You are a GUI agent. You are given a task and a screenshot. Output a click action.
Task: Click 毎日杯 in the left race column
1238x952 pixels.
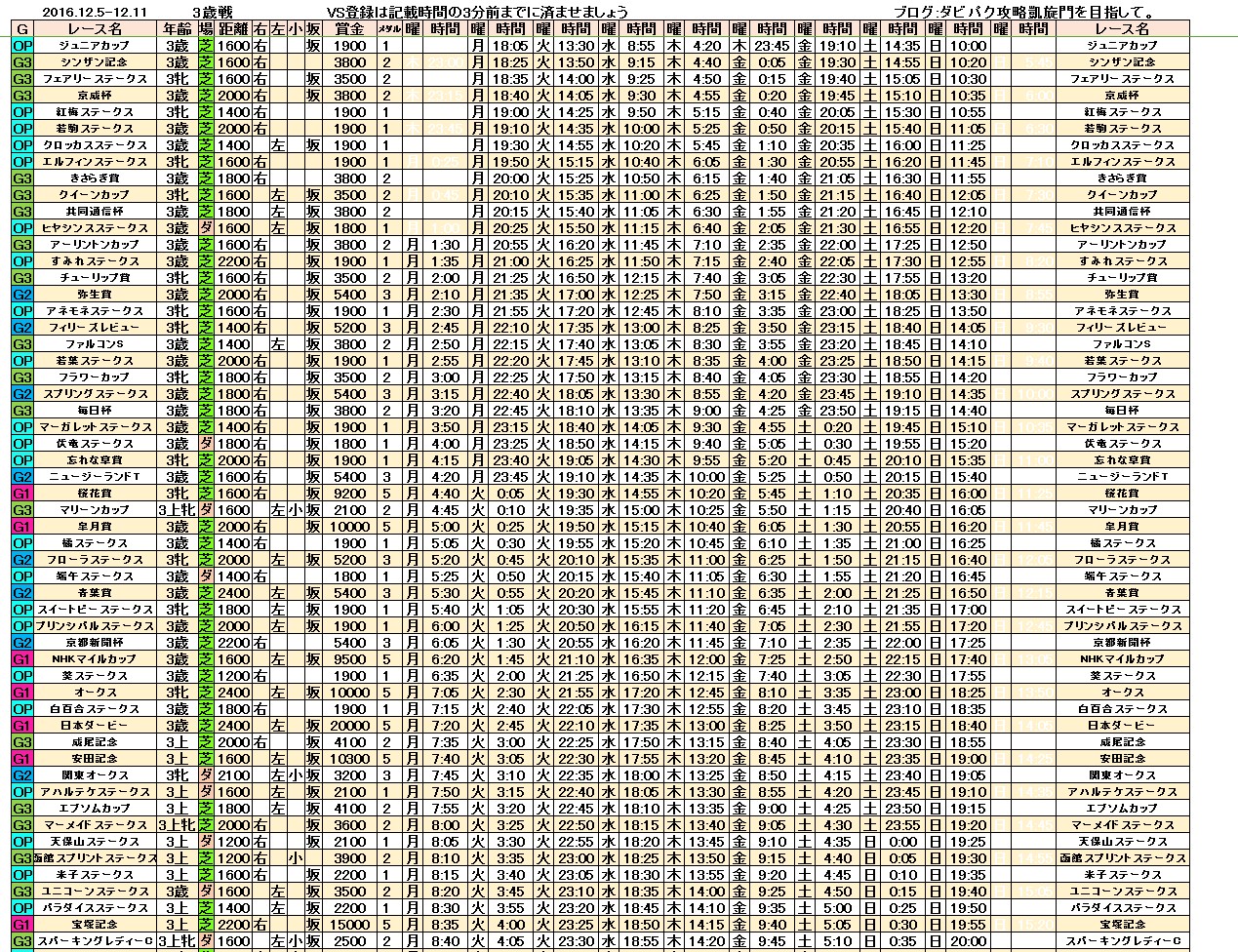click(94, 411)
